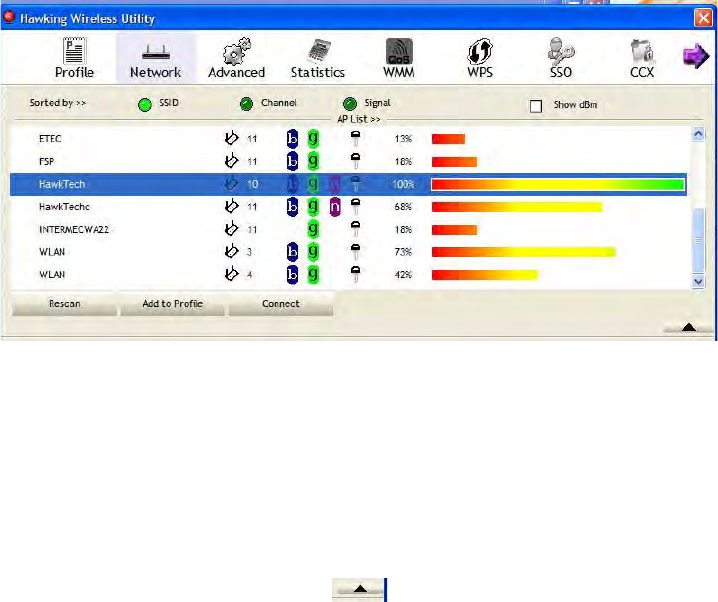Click the AP list scrollbar thumb
718x602 pixels.
(698, 240)
